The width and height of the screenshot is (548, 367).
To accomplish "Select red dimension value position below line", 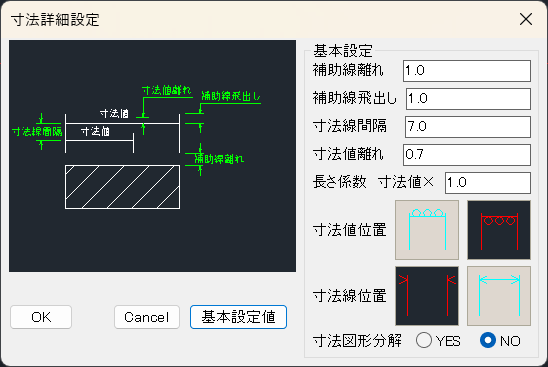I will coord(499,230).
